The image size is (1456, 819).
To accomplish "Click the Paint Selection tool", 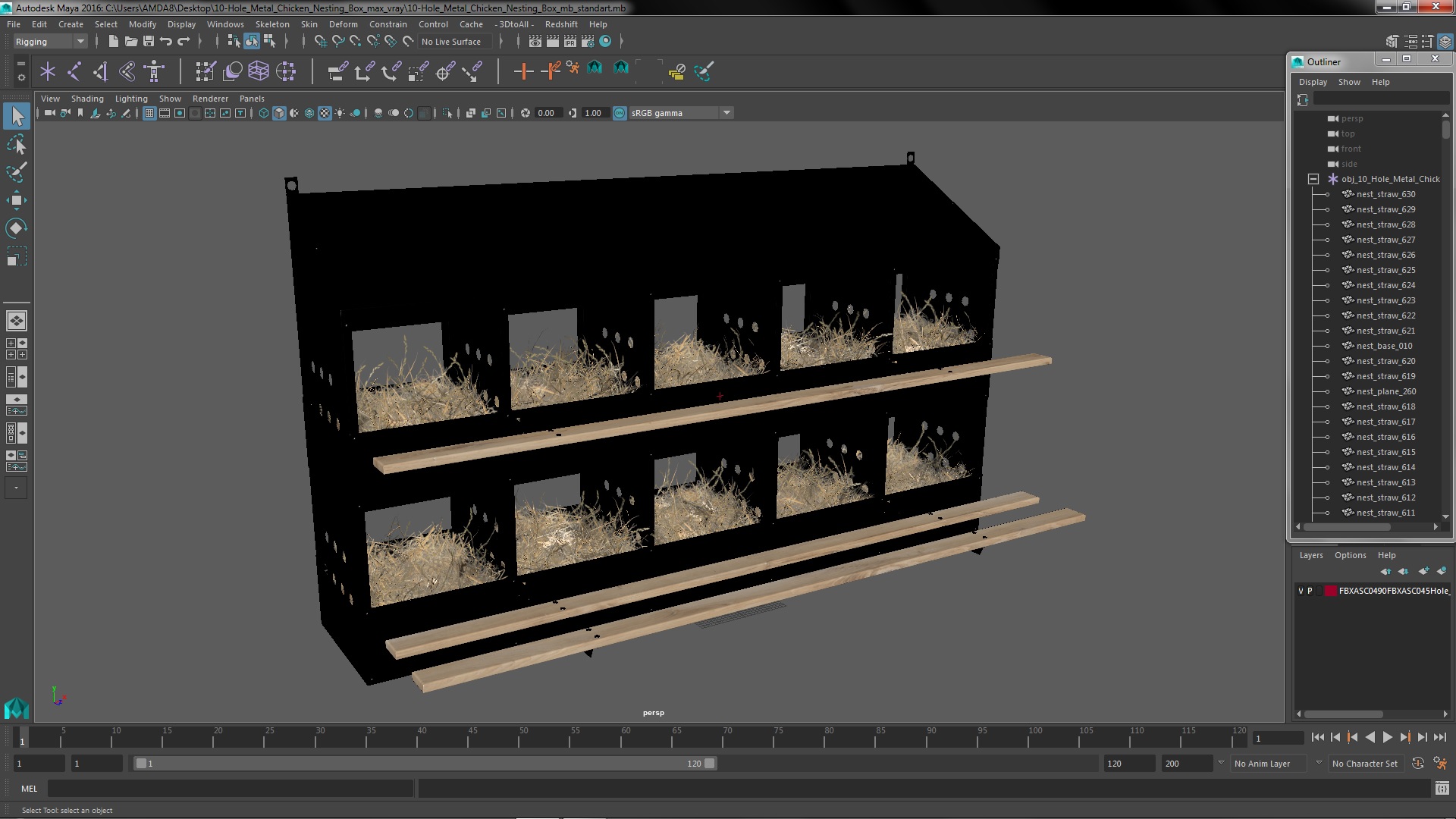I will (16, 172).
